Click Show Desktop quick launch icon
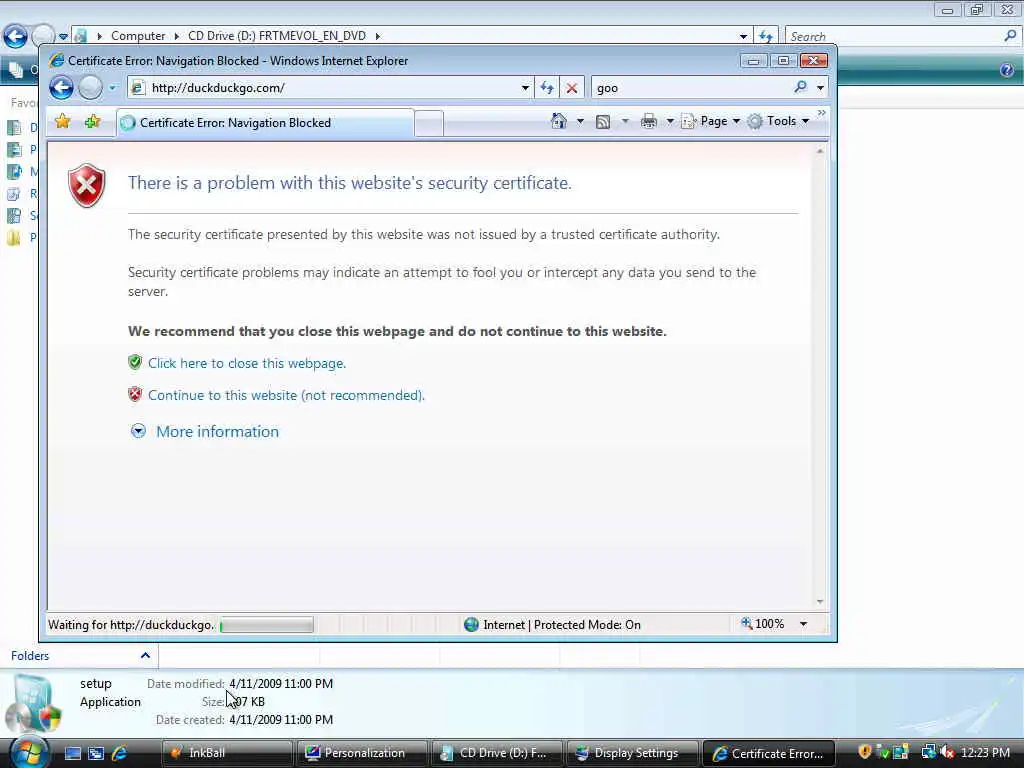Image resolution: width=1024 pixels, height=768 pixels. (x=72, y=753)
